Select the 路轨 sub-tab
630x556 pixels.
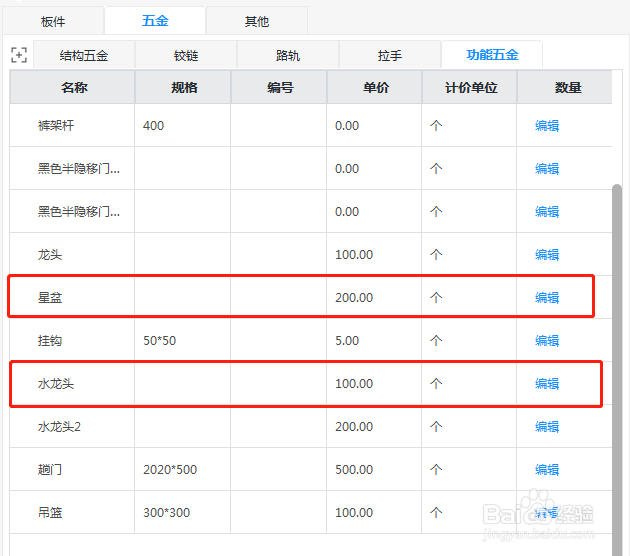click(x=288, y=55)
